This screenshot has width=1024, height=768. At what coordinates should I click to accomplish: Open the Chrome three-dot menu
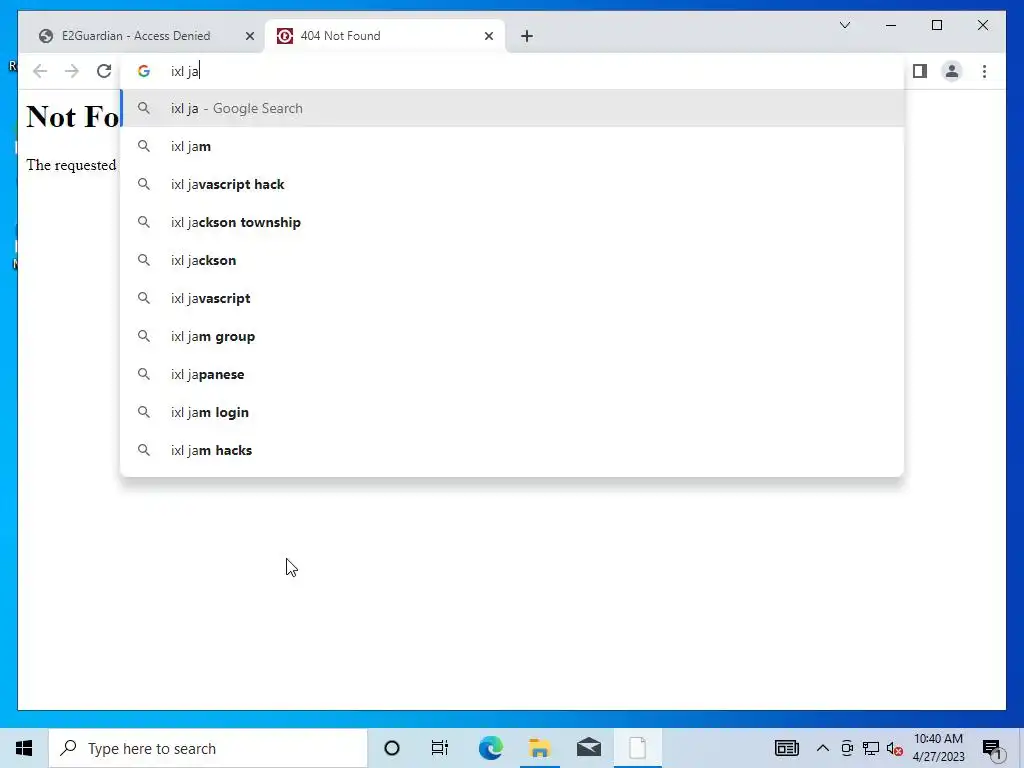pos(984,71)
